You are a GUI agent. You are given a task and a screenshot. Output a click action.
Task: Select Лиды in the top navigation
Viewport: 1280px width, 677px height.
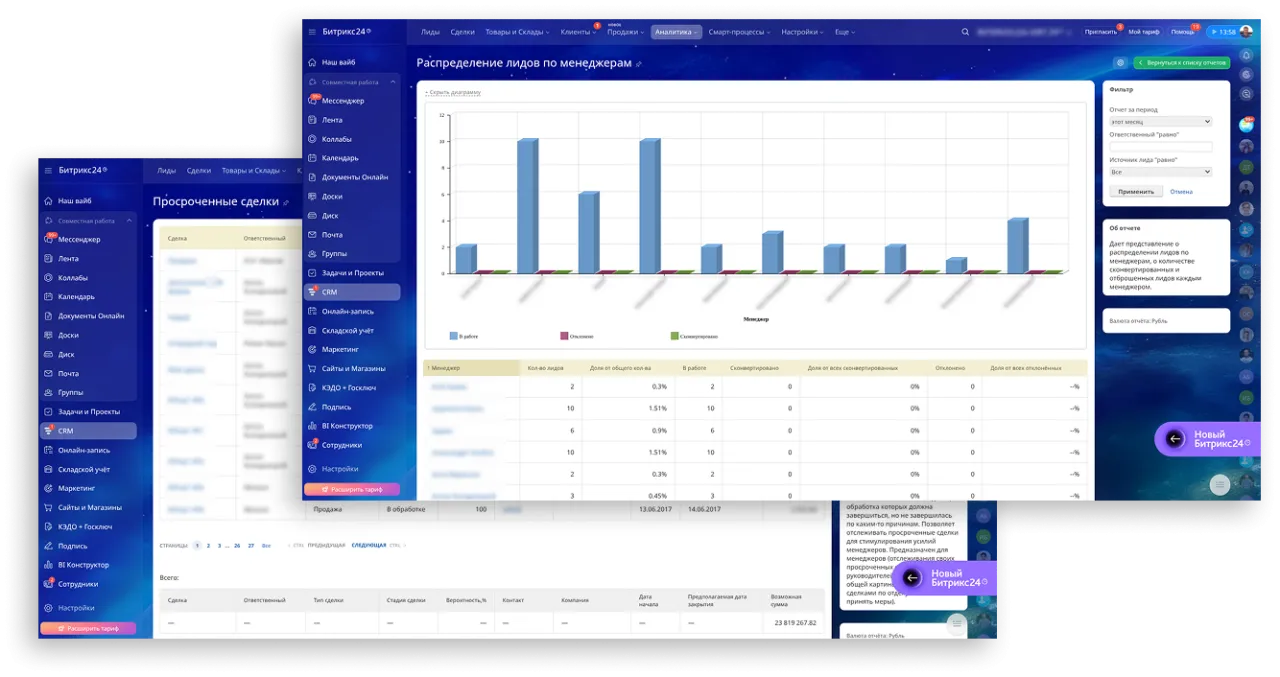[x=430, y=32]
